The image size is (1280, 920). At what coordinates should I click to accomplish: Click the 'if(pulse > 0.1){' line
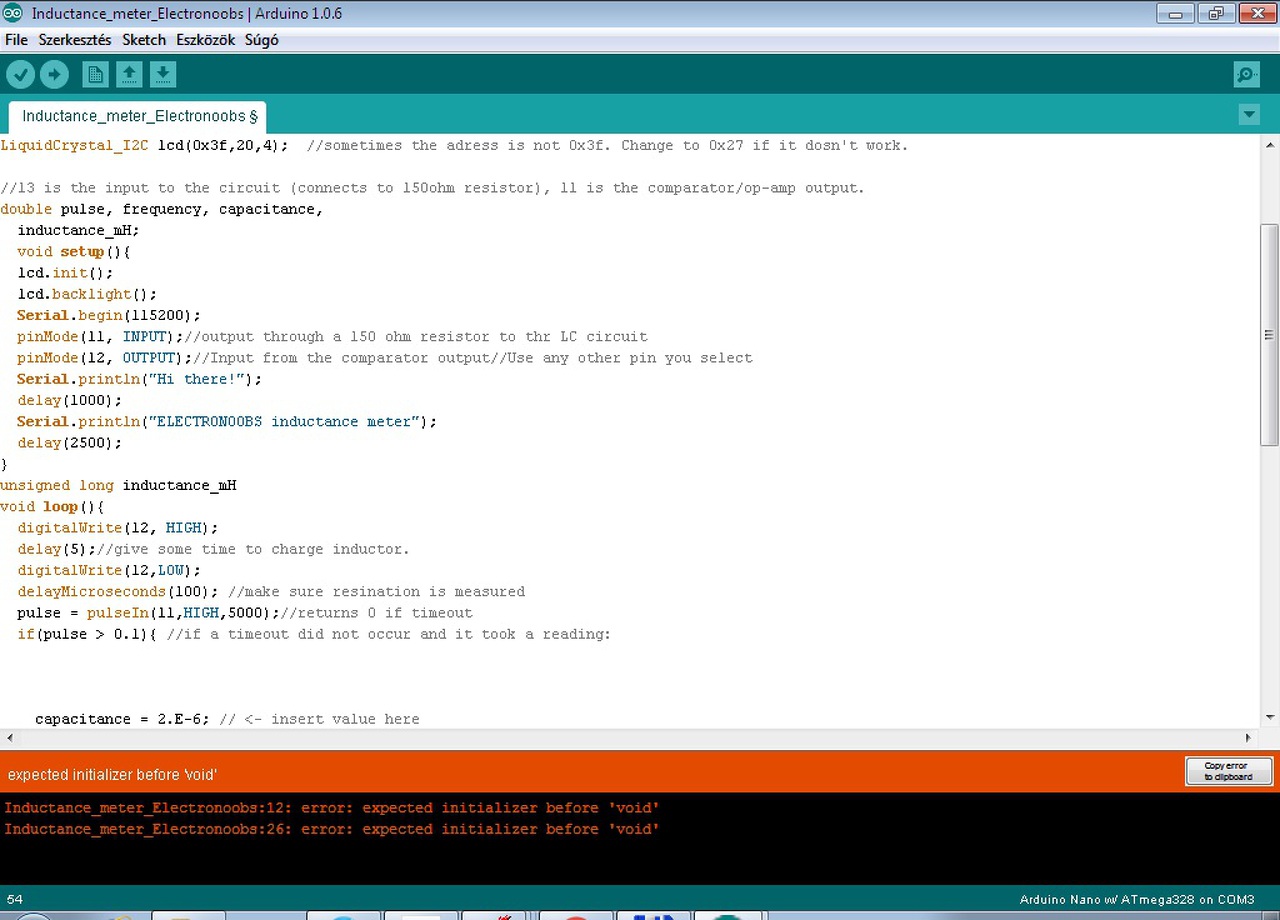click(x=314, y=634)
